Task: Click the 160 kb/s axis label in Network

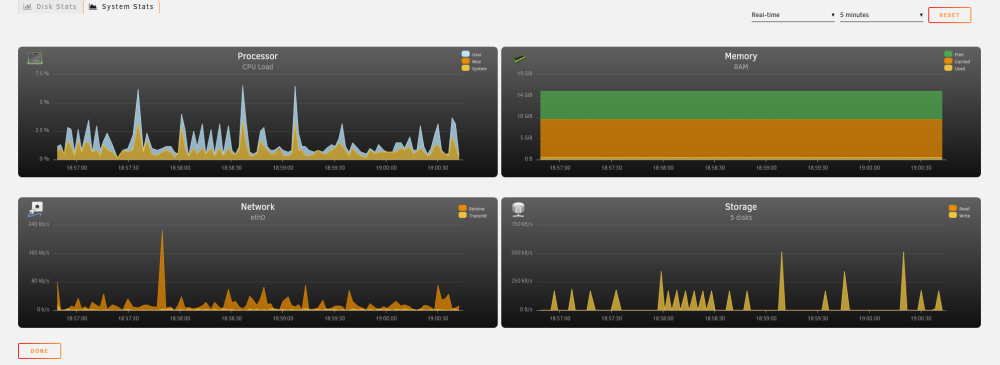Action: click(x=39, y=253)
